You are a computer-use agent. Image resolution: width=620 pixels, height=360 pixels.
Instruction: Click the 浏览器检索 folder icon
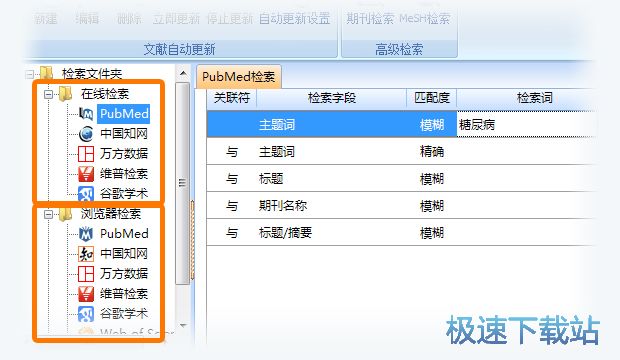coord(65,214)
